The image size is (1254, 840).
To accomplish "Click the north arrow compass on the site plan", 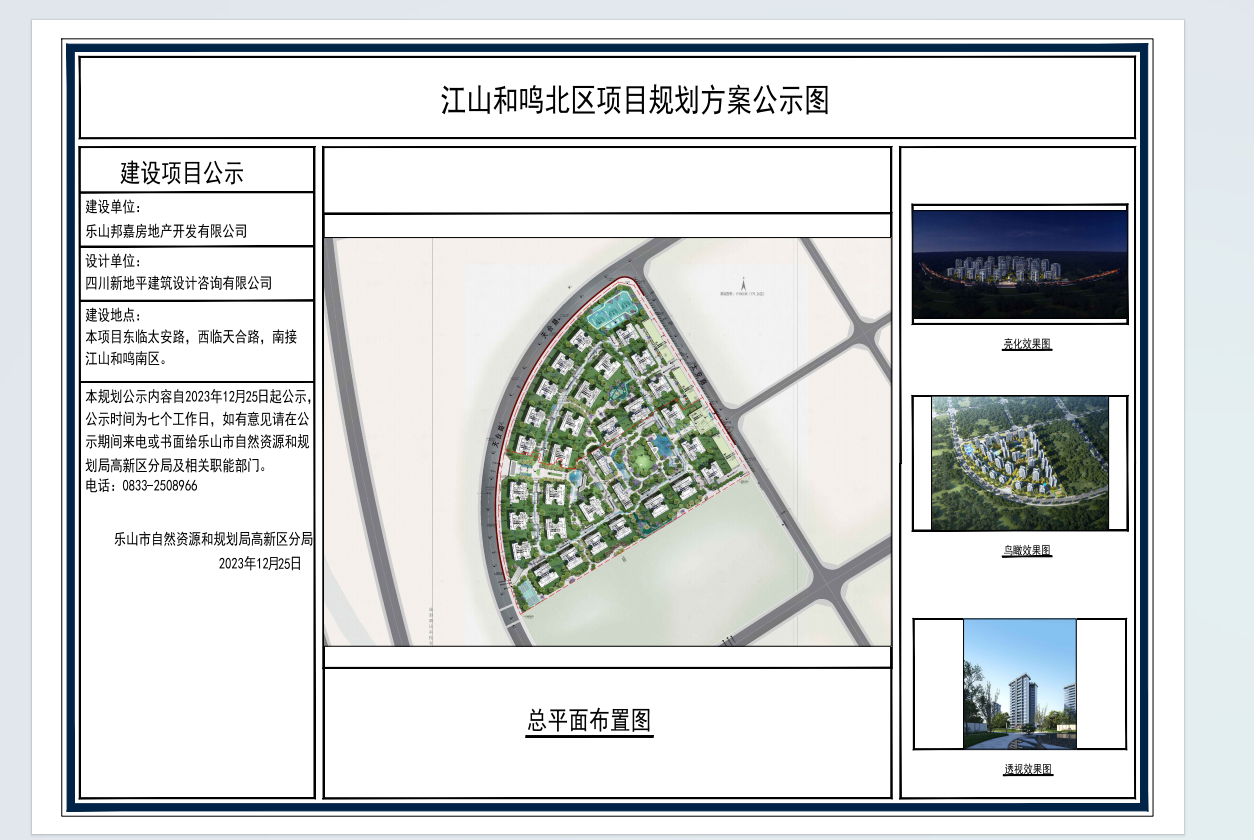I will pos(743,283).
